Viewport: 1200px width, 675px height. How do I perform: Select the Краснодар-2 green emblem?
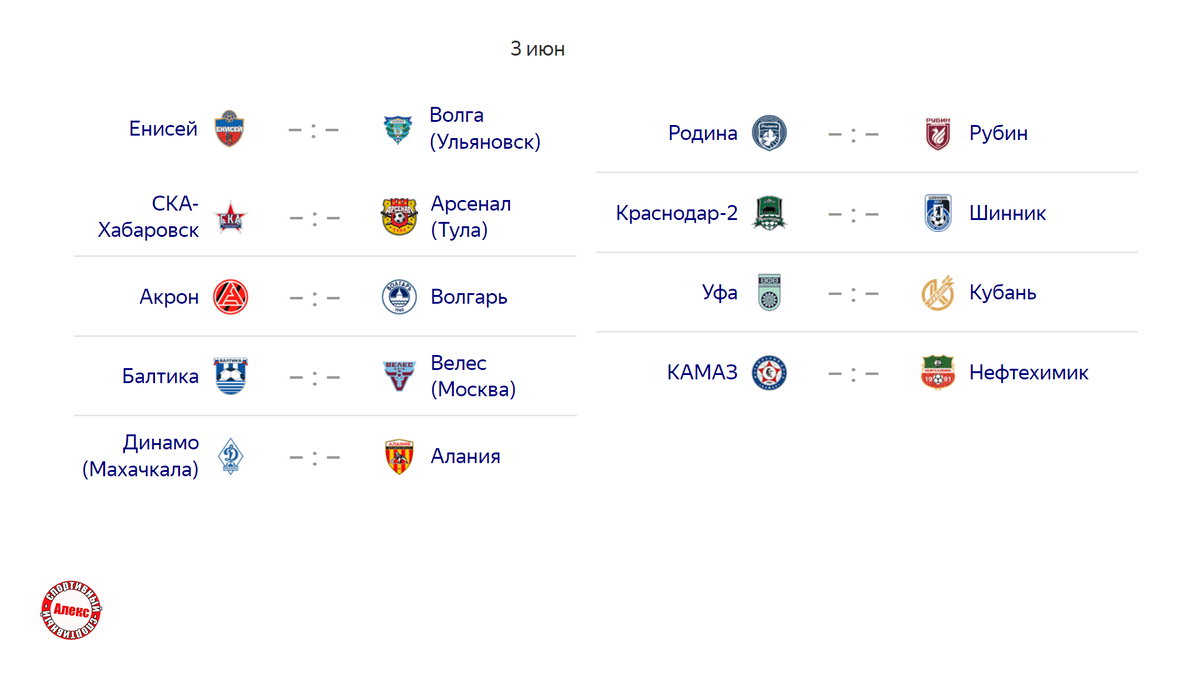click(769, 213)
